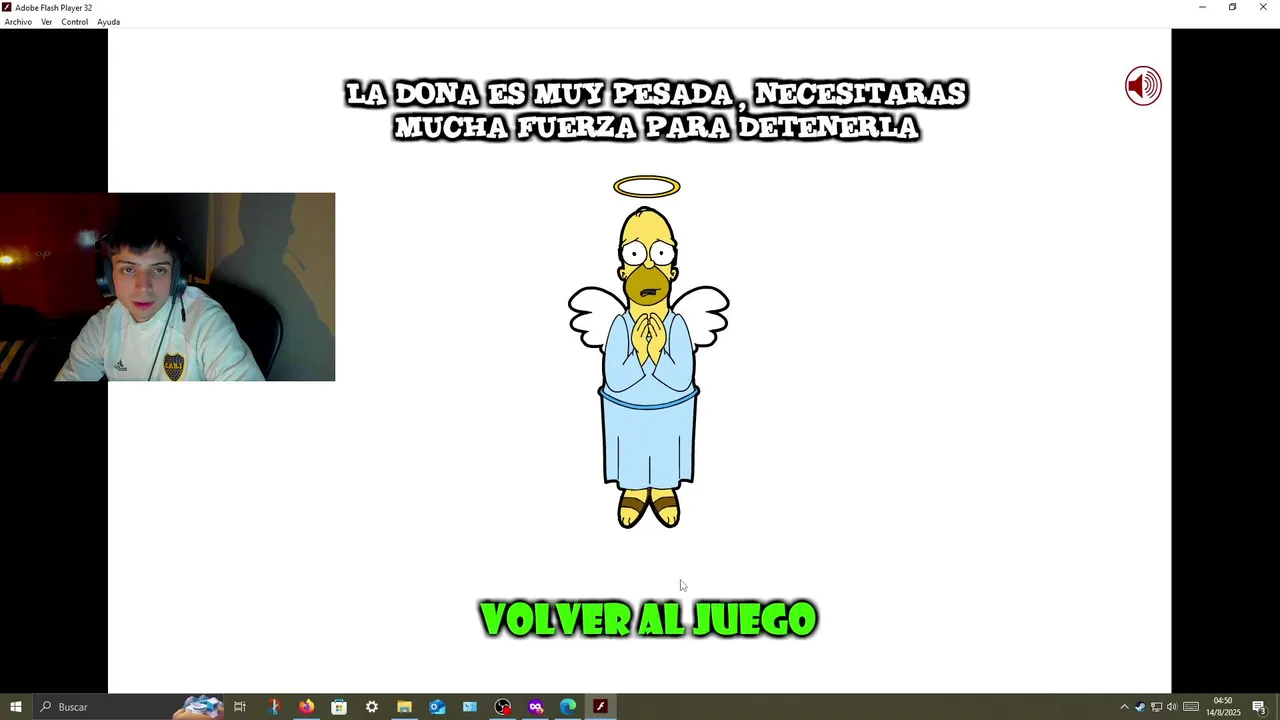1280x720 pixels.
Task: Open Outlook from the taskbar
Action: point(437,707)
